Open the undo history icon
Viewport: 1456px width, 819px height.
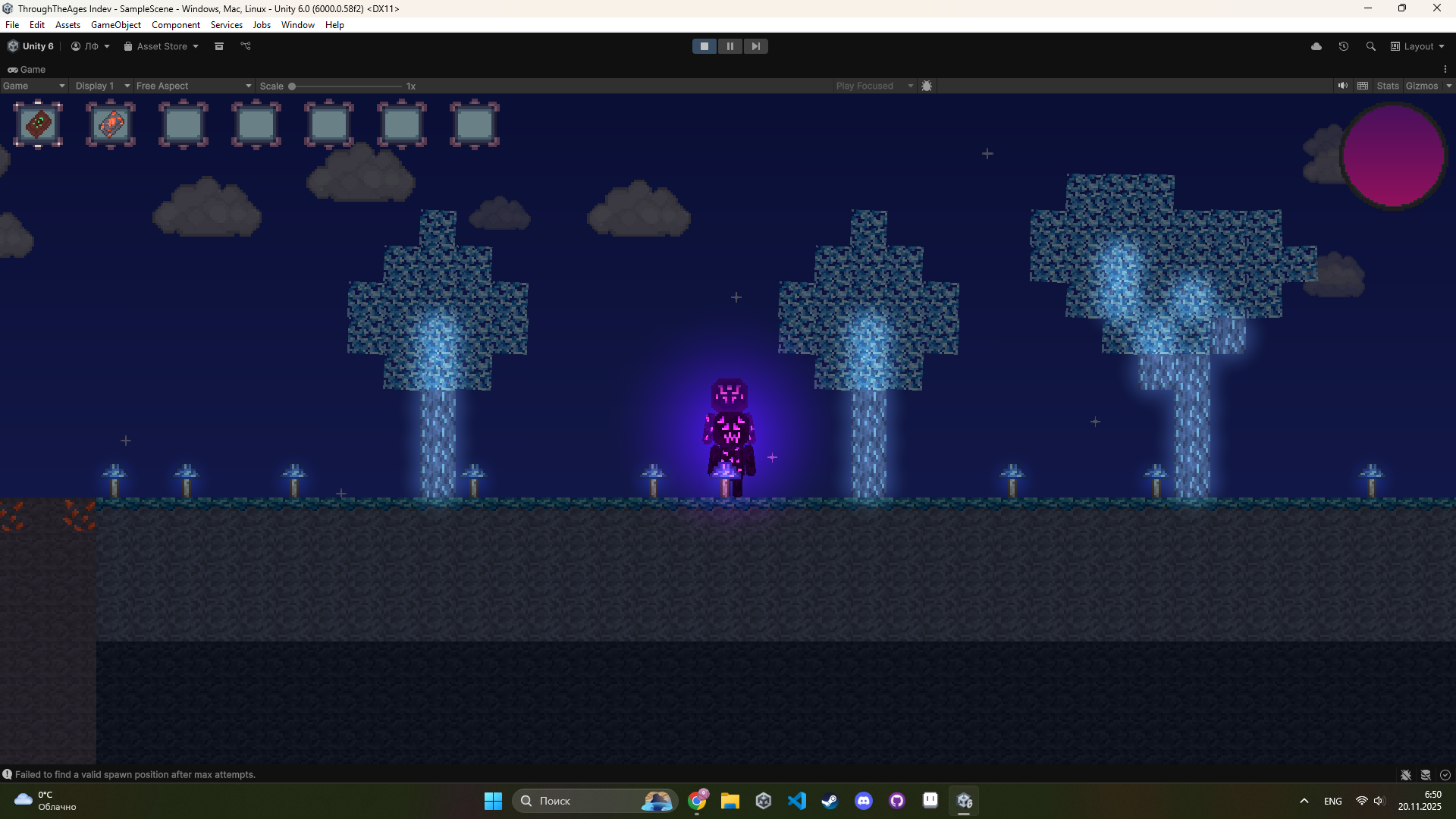coord(1344,46)
